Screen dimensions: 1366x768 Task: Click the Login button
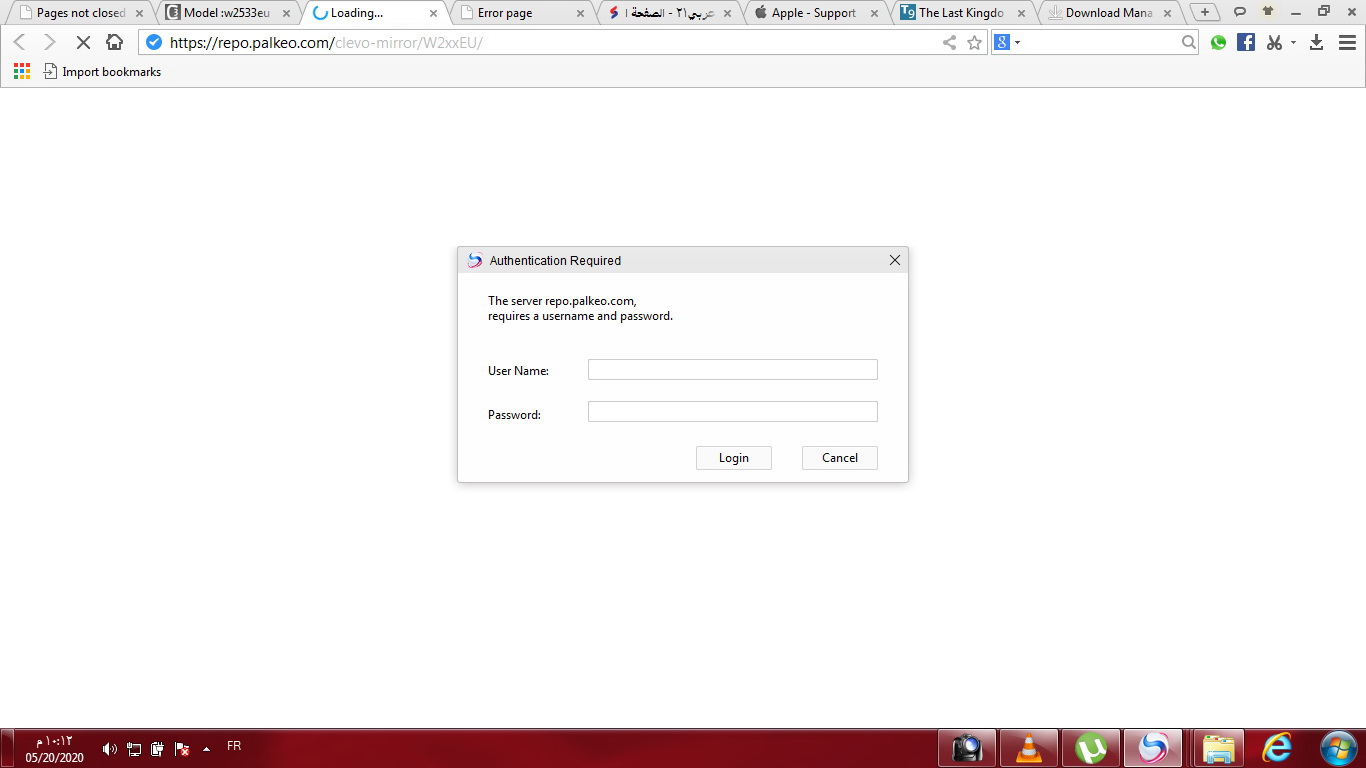point(734,458)
